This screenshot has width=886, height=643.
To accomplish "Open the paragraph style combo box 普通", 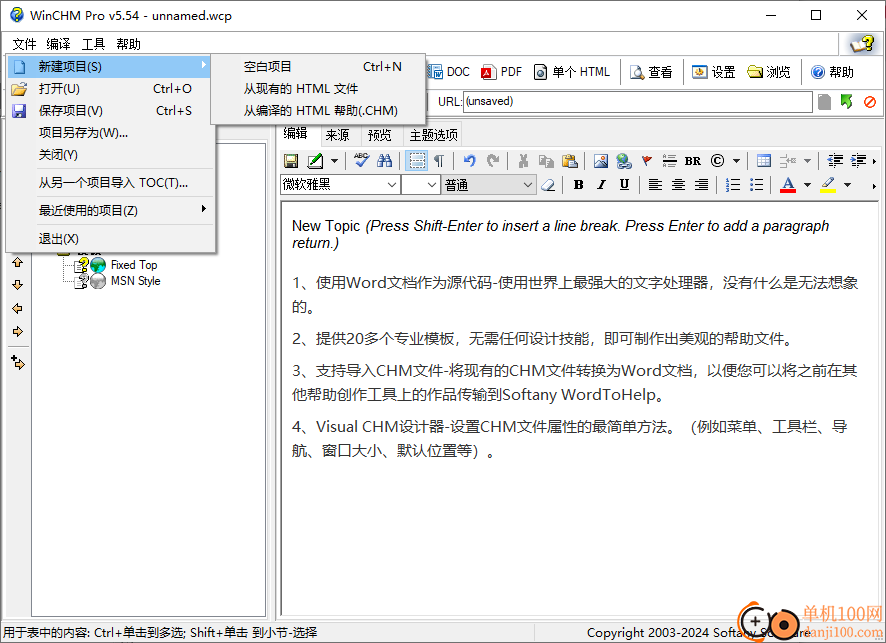I will pos(488,185).
